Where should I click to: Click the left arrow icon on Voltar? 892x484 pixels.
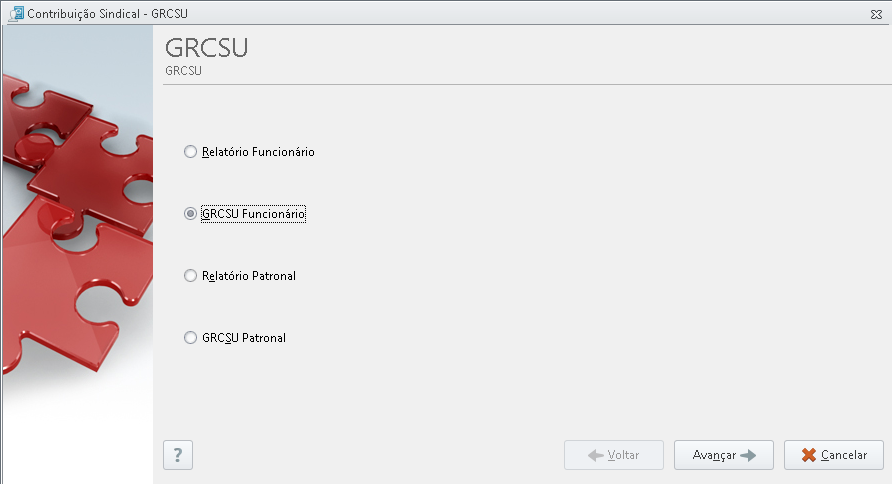pos(596,455)
